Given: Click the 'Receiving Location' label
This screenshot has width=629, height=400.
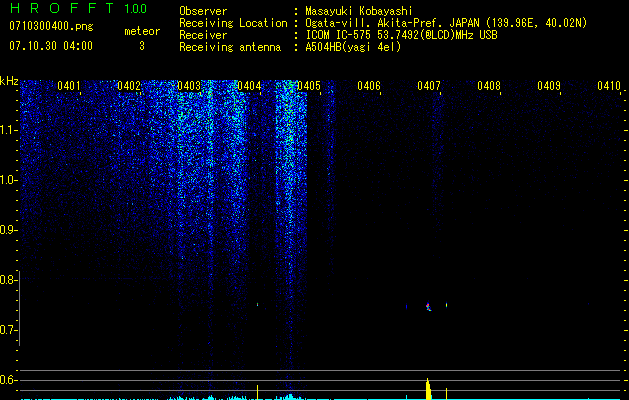Looking at the screenshot, I should point(233,23).
